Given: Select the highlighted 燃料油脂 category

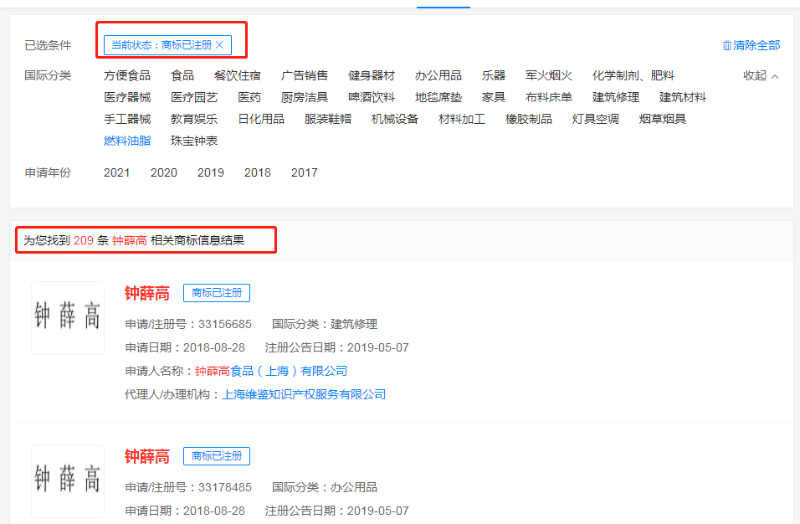Looking at the screenshot, I should [x=127, y=140].
